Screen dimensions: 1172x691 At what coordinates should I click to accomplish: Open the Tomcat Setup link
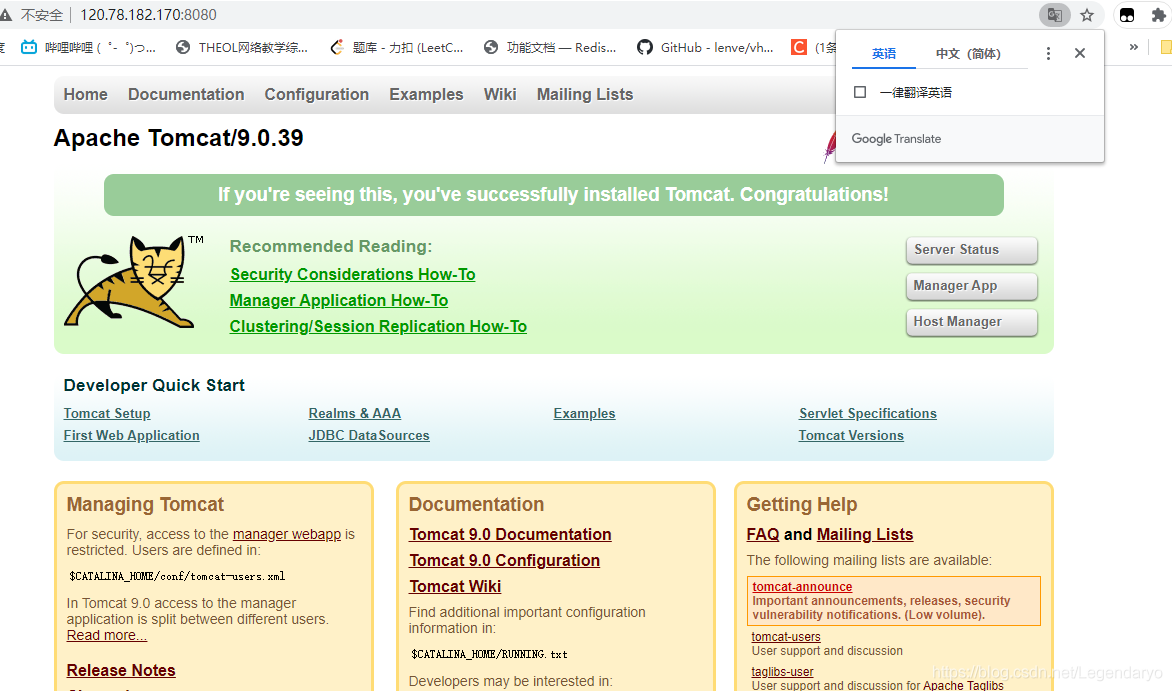point(107,414)
